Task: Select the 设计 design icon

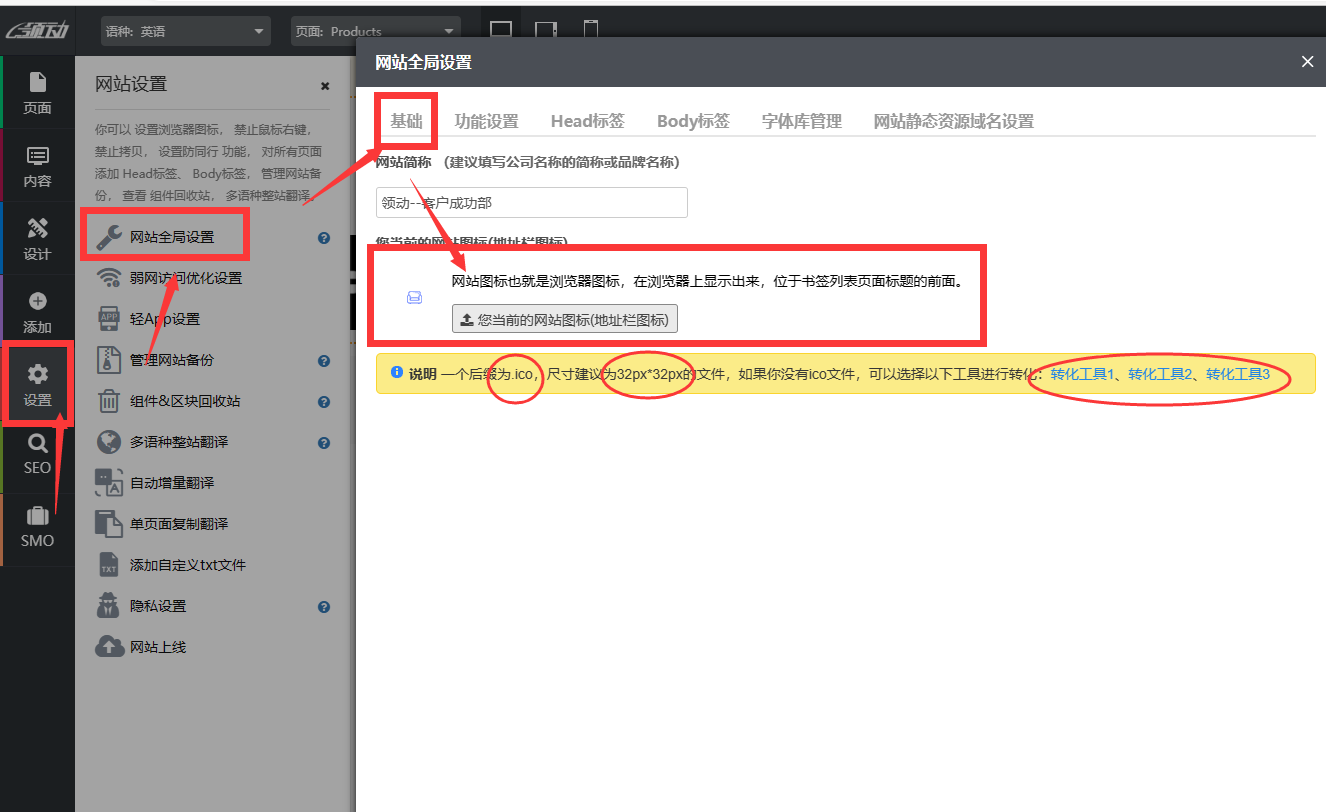Action: coord(37,239)
